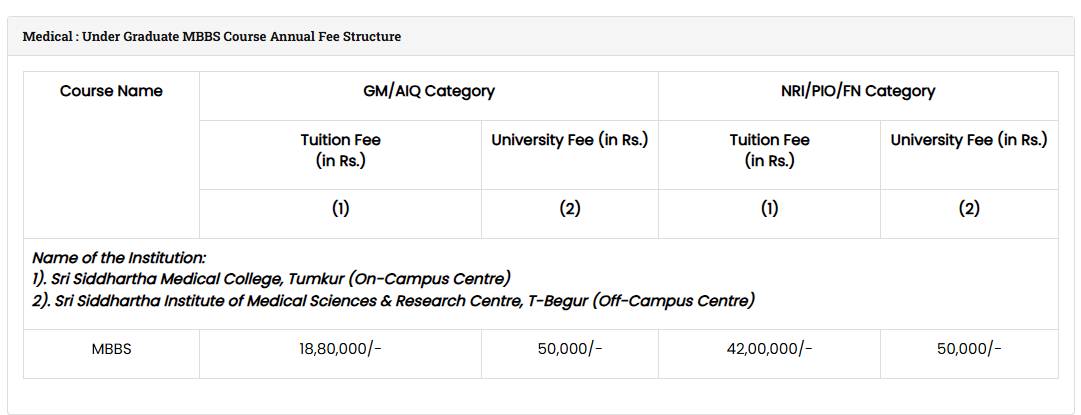This screenshot has width=1081, height=415.
Task: Click the 50,000/- university fee for NRI/PIO/FN
Action: (x=969, y=349)
